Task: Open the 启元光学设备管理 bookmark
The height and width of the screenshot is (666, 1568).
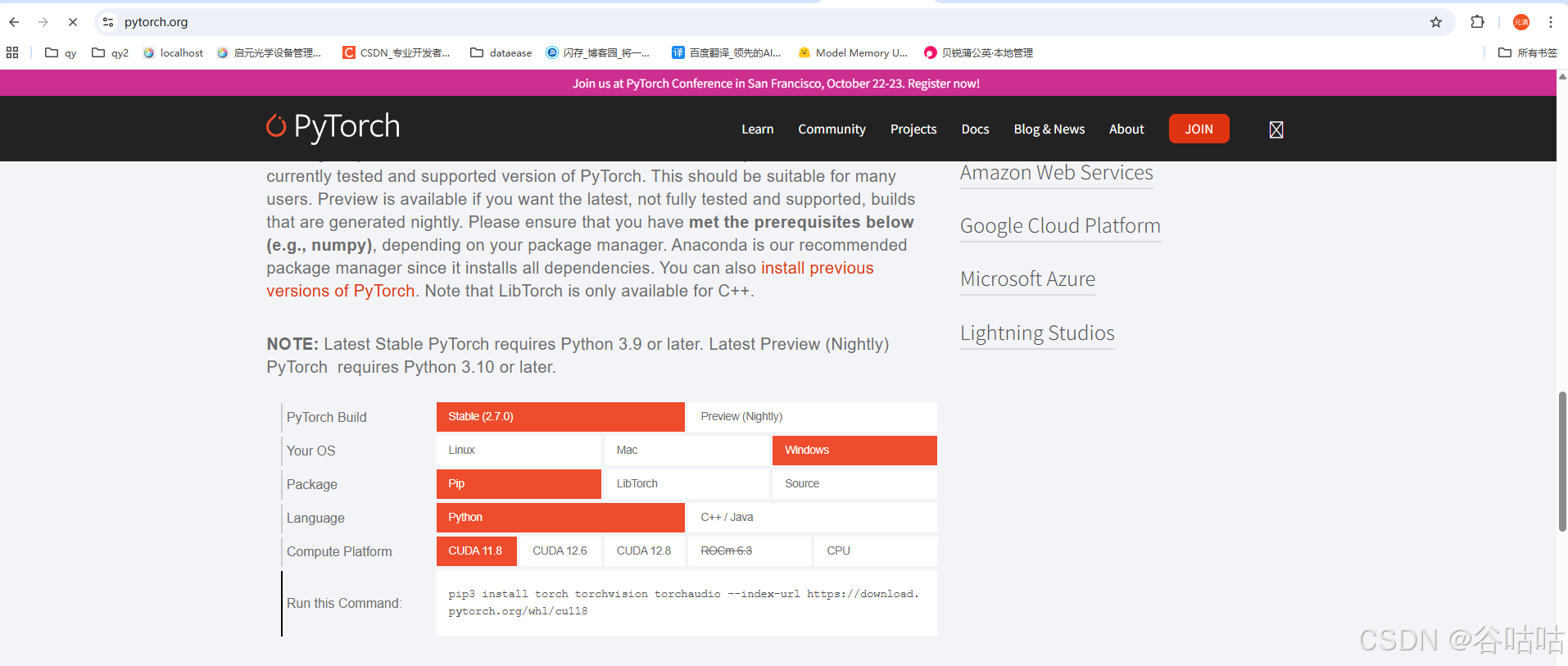Action: tap(270, 52)
